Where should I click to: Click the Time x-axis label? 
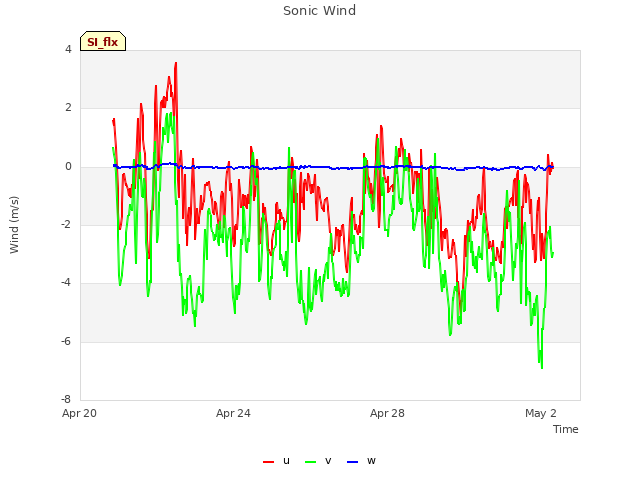click(566, 429)
